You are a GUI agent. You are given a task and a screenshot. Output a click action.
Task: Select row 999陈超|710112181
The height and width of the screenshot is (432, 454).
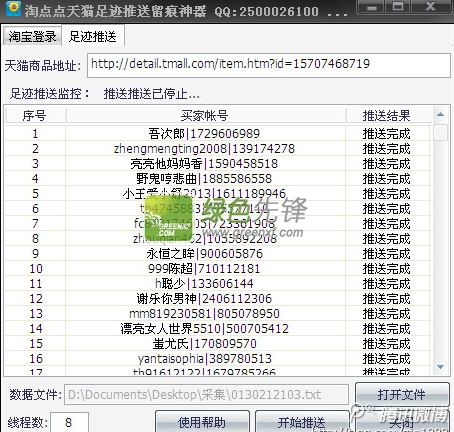[218, 269]
